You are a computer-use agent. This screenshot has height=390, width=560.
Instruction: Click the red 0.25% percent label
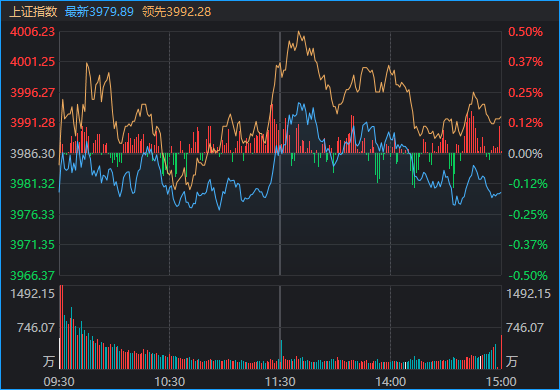tap(525, 93)
